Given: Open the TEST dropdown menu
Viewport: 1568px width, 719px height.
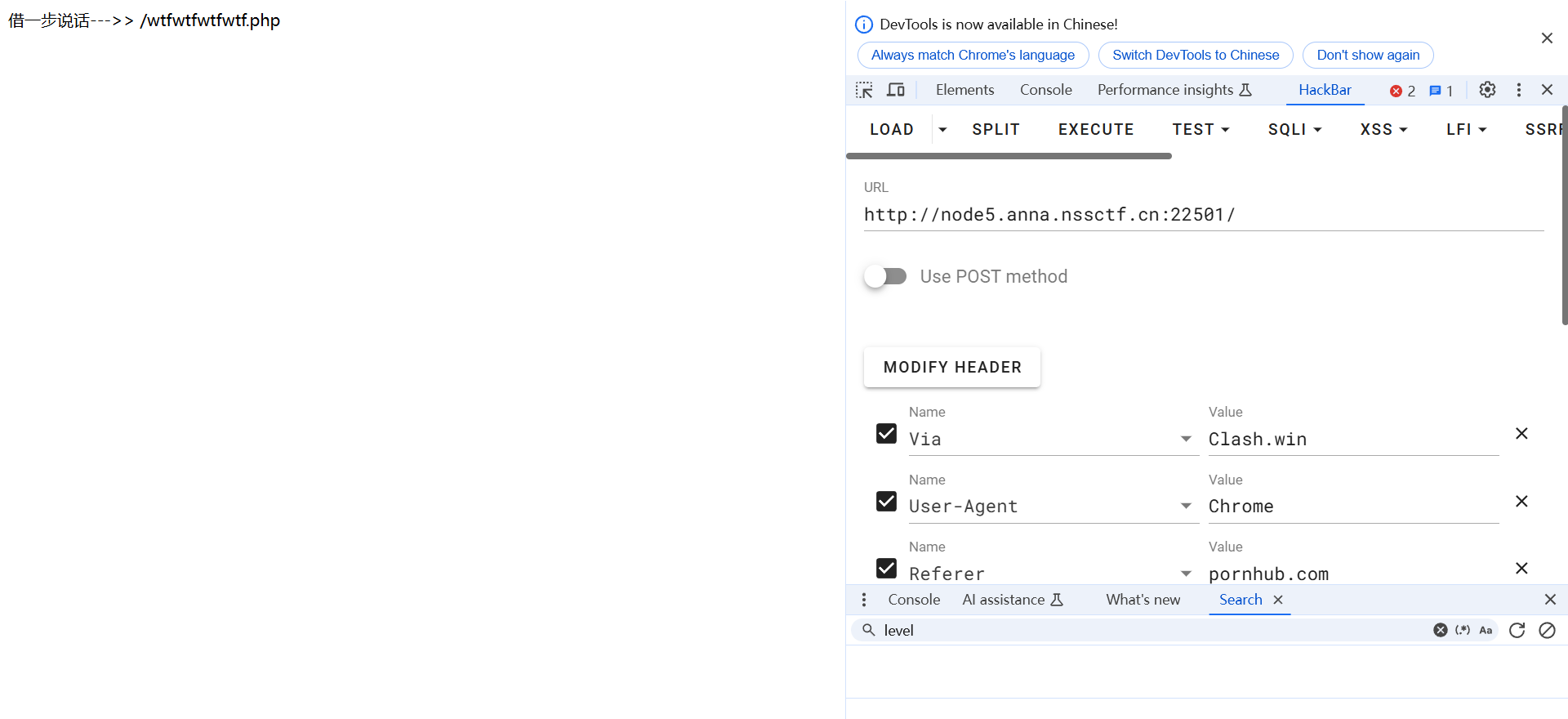Looking at the screenshot, I should [x=1200, y=129].
